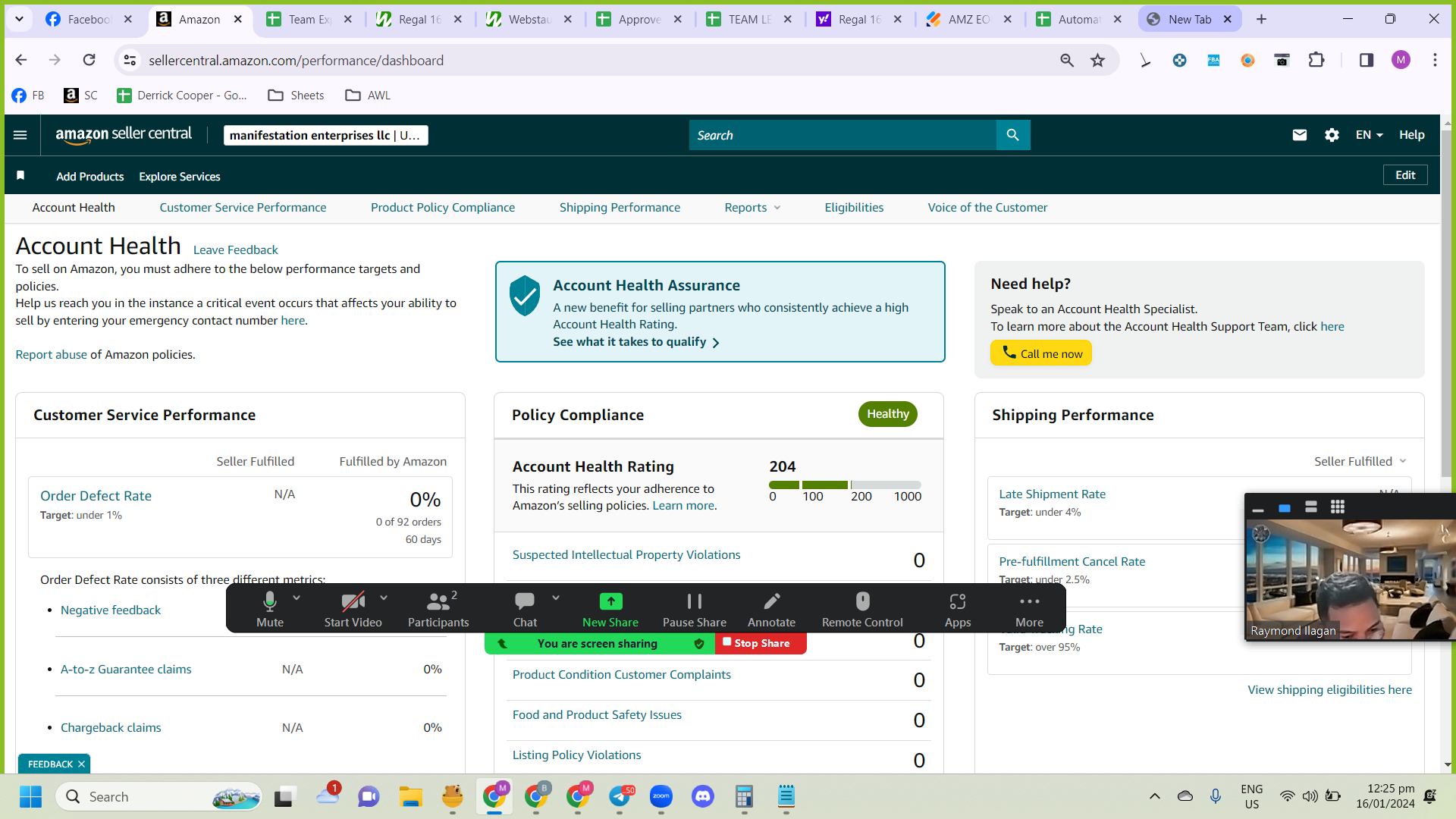Expand 'See what it takes to qualify'
Viewport: 1456px width, 819px height.
(635, 342)
